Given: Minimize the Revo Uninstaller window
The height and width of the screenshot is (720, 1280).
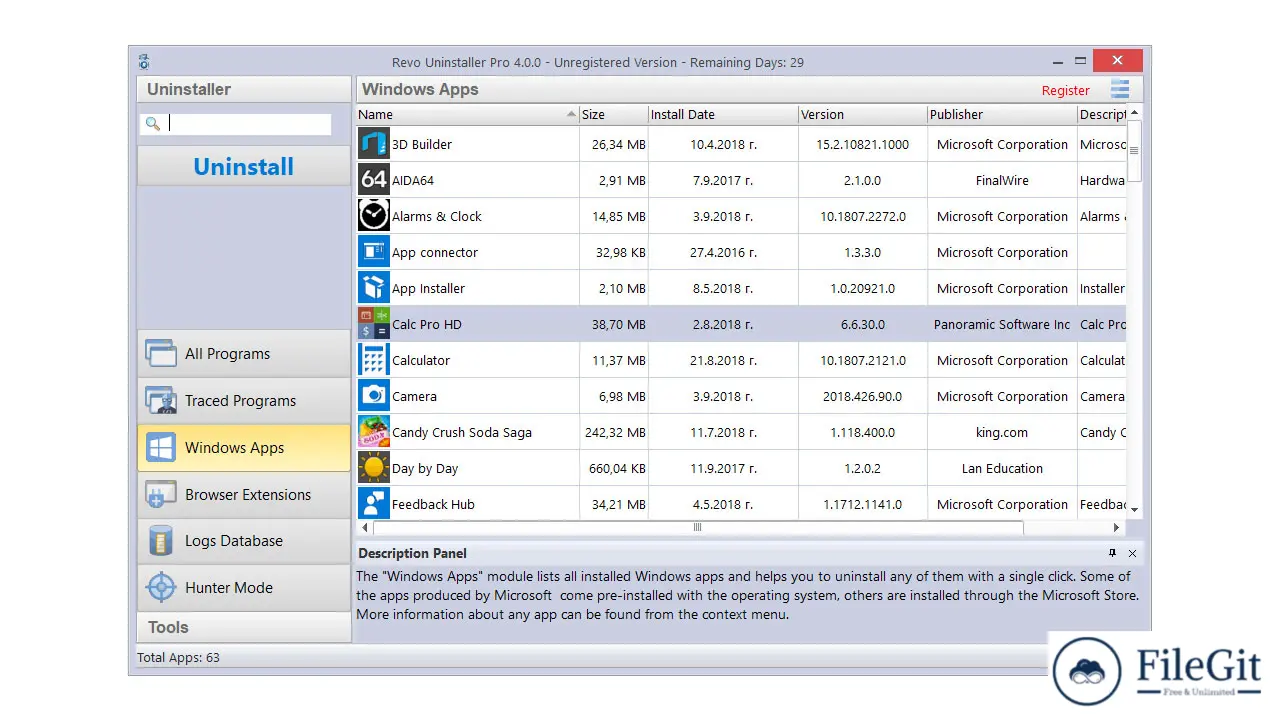Looking at the screenshot, I should 1056,61.
